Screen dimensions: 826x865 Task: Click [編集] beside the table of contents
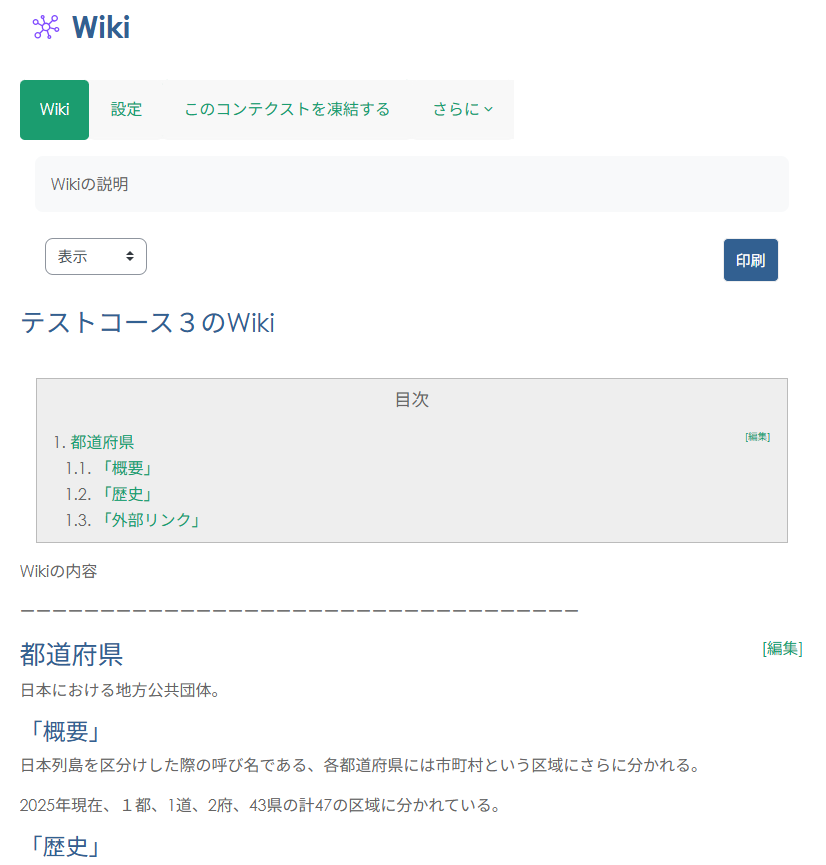(x=758, y=437)
